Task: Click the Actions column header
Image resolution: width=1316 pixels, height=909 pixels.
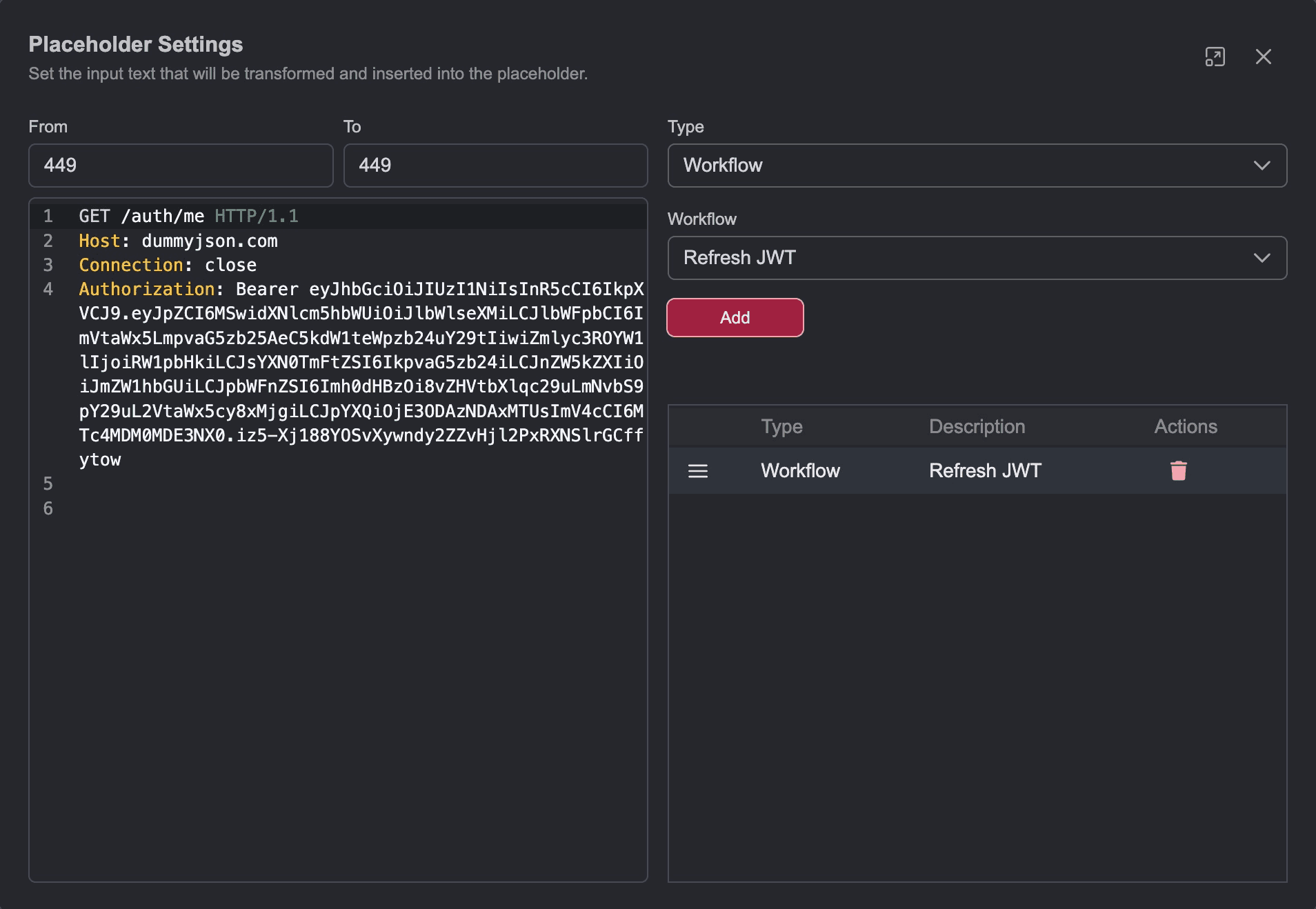Action: click(1186, 426)
